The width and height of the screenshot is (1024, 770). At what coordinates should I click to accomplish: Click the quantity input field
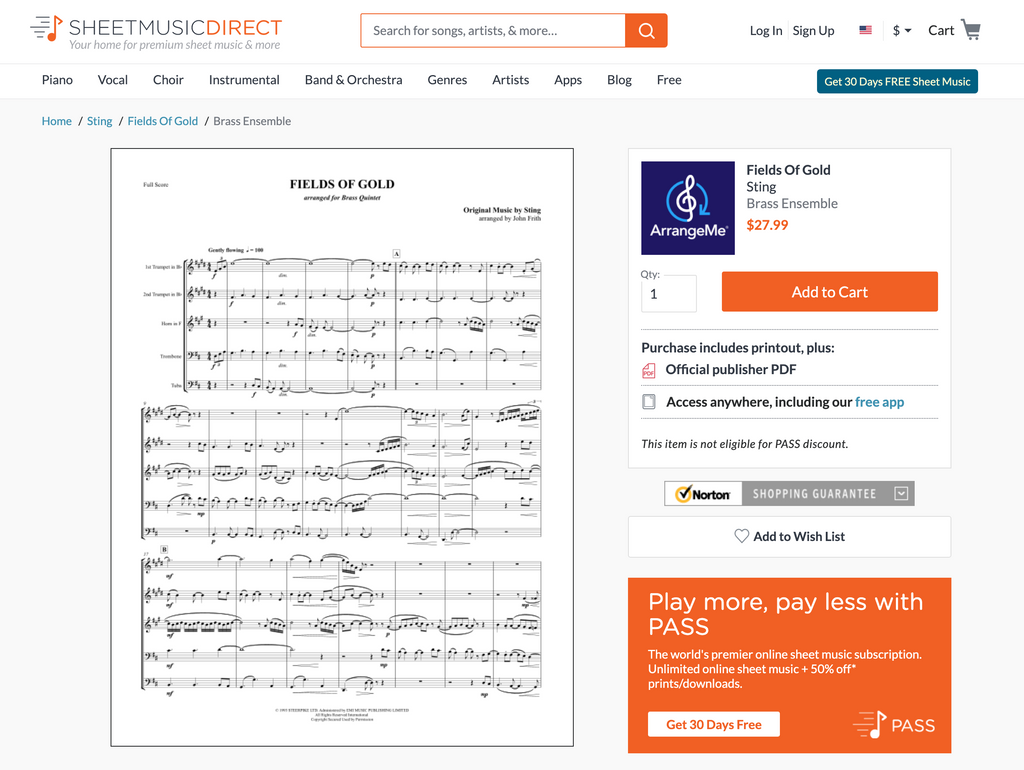click(668, 294)
